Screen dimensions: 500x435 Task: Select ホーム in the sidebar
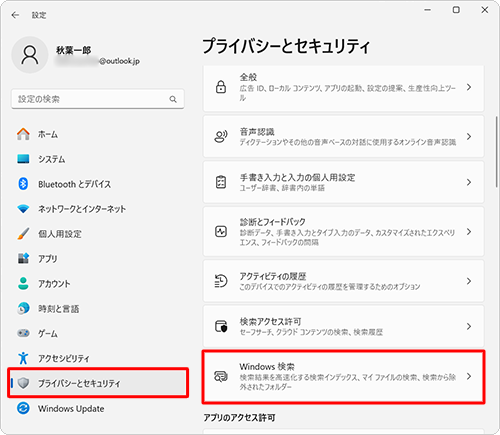coord(97,134)
